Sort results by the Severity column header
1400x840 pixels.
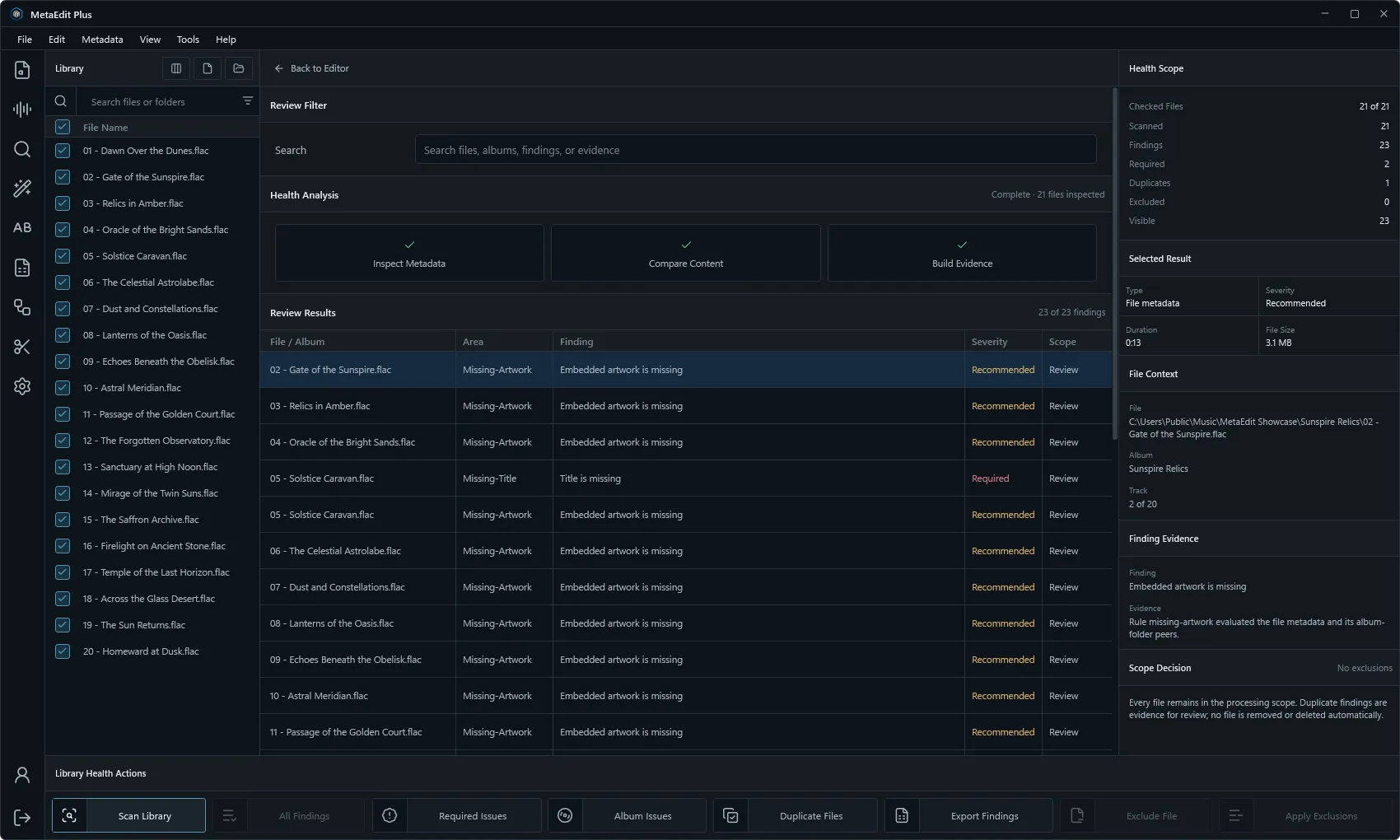(1002, 342)
